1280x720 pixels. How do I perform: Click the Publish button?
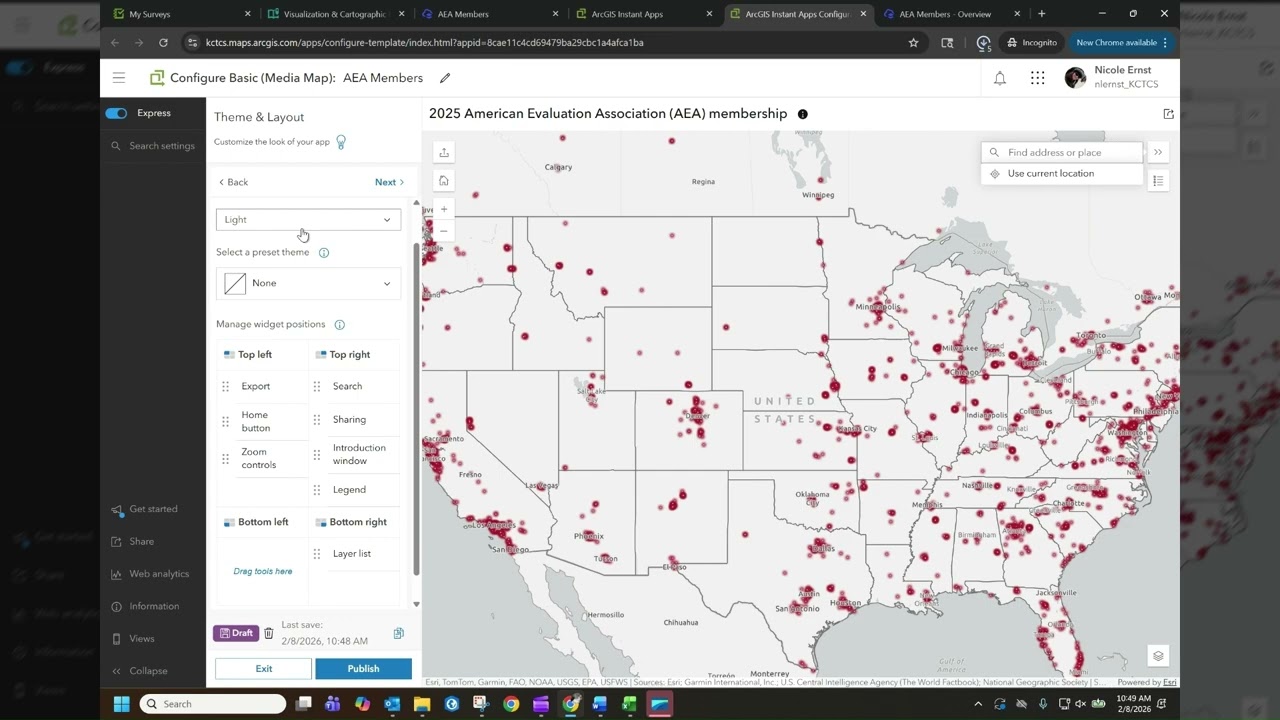point(363,669)
